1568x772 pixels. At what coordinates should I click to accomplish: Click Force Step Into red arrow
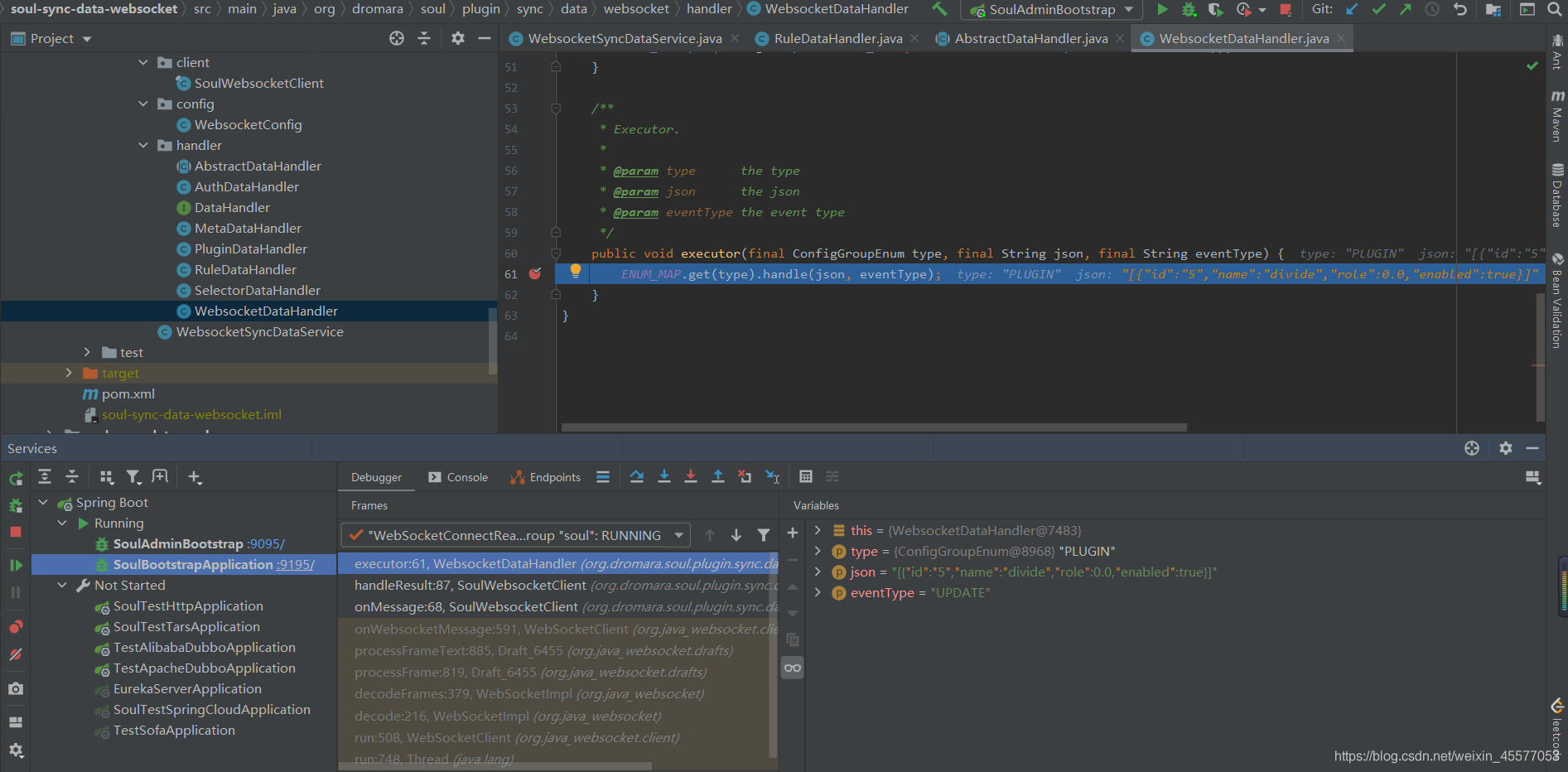691,476
